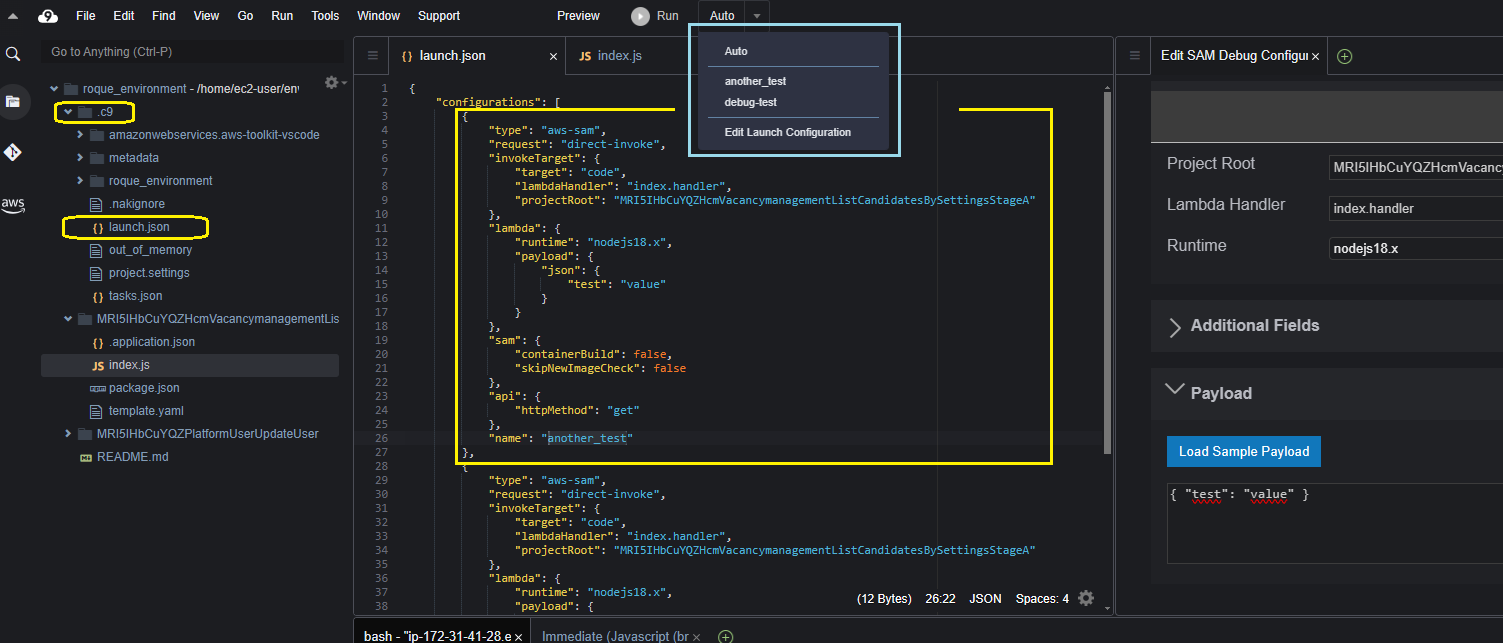Expand the MRI5IHbCuYQZPlatformUserUpdateUser folder

point(68,434)
